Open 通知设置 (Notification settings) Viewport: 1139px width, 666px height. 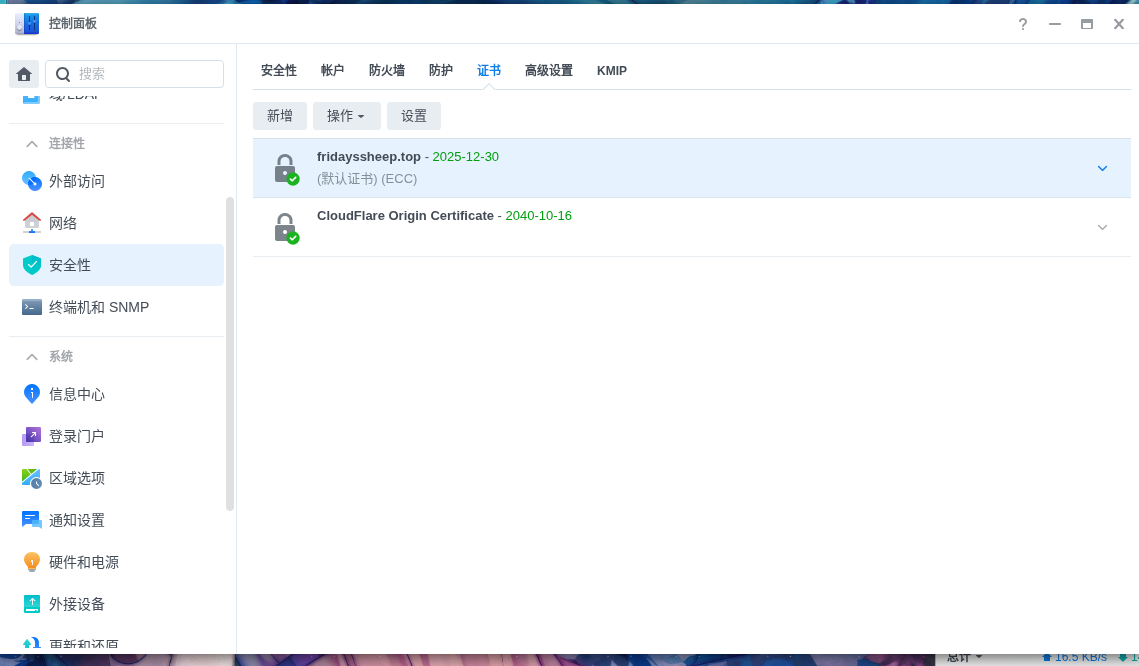(77, 520)
